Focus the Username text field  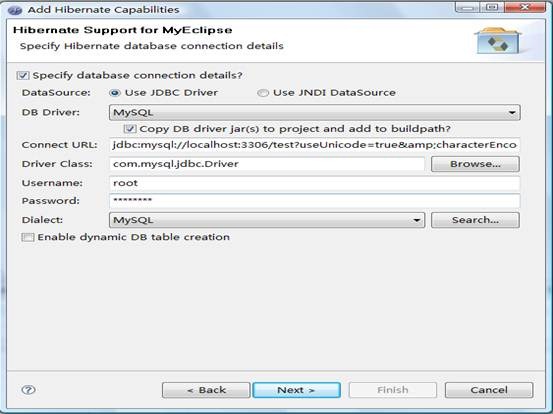315,183
